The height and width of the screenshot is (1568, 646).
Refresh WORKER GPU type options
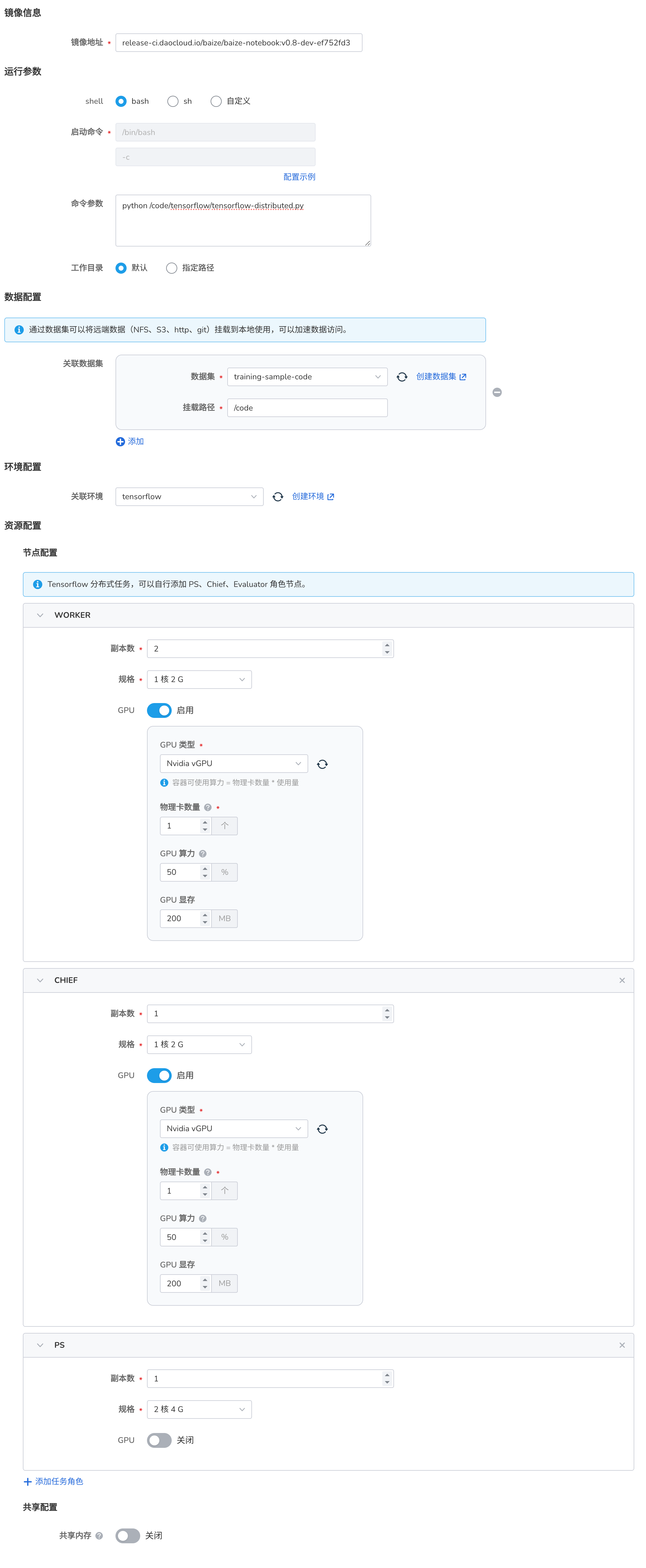pyautogui.click(x=322, y=763)
